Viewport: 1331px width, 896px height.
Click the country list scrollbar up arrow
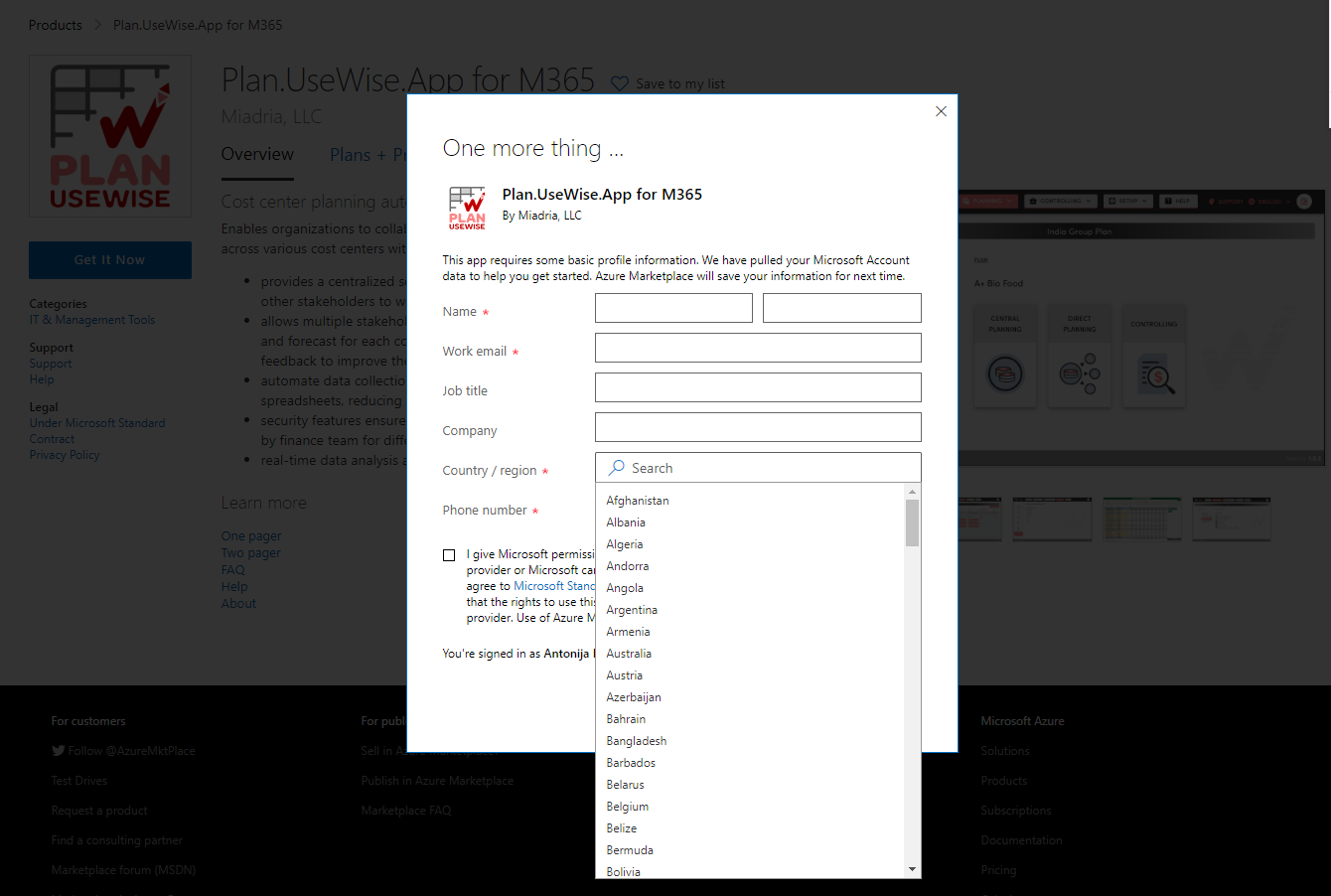point(912,492)
